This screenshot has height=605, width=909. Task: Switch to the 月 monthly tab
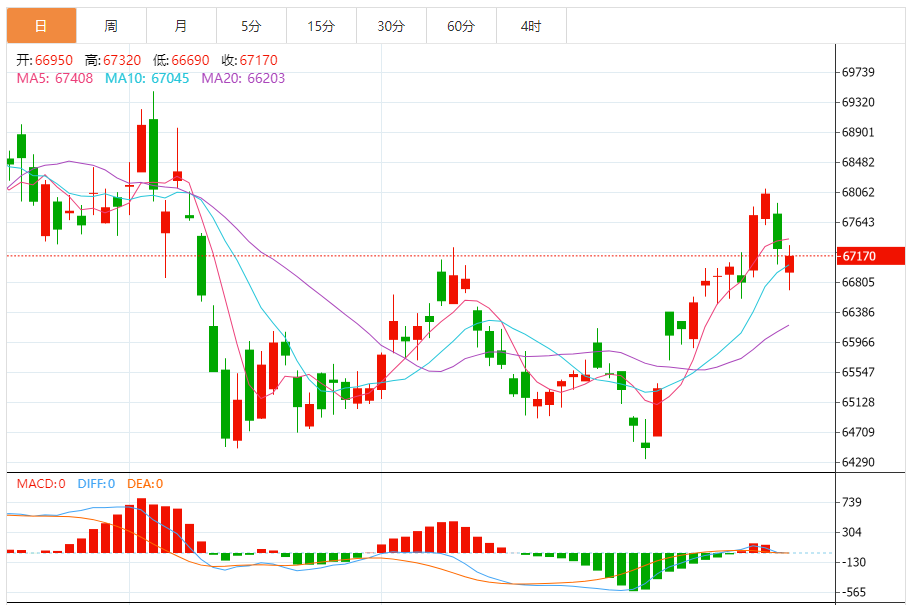(181, 26)
